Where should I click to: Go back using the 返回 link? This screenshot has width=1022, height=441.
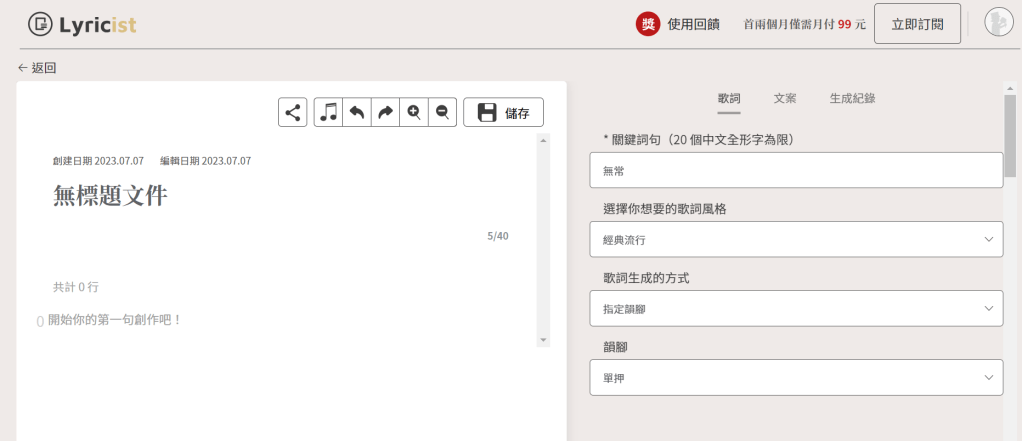[37, 68]
